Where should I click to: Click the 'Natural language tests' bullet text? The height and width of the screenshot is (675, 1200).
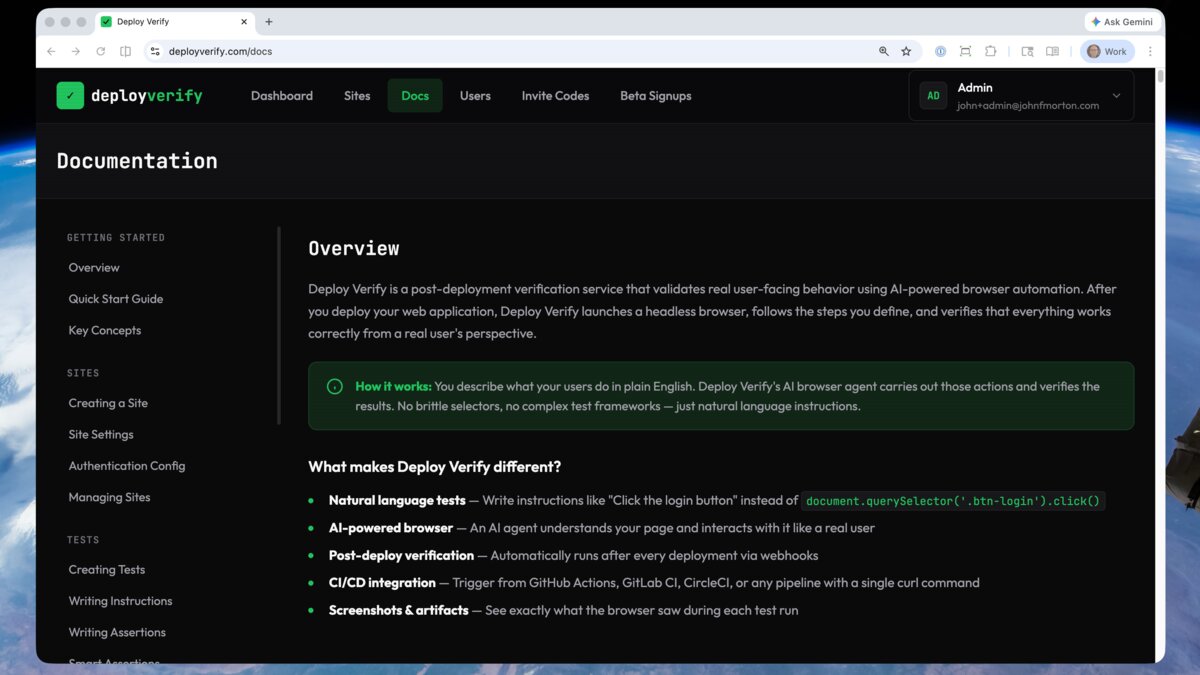397,501
